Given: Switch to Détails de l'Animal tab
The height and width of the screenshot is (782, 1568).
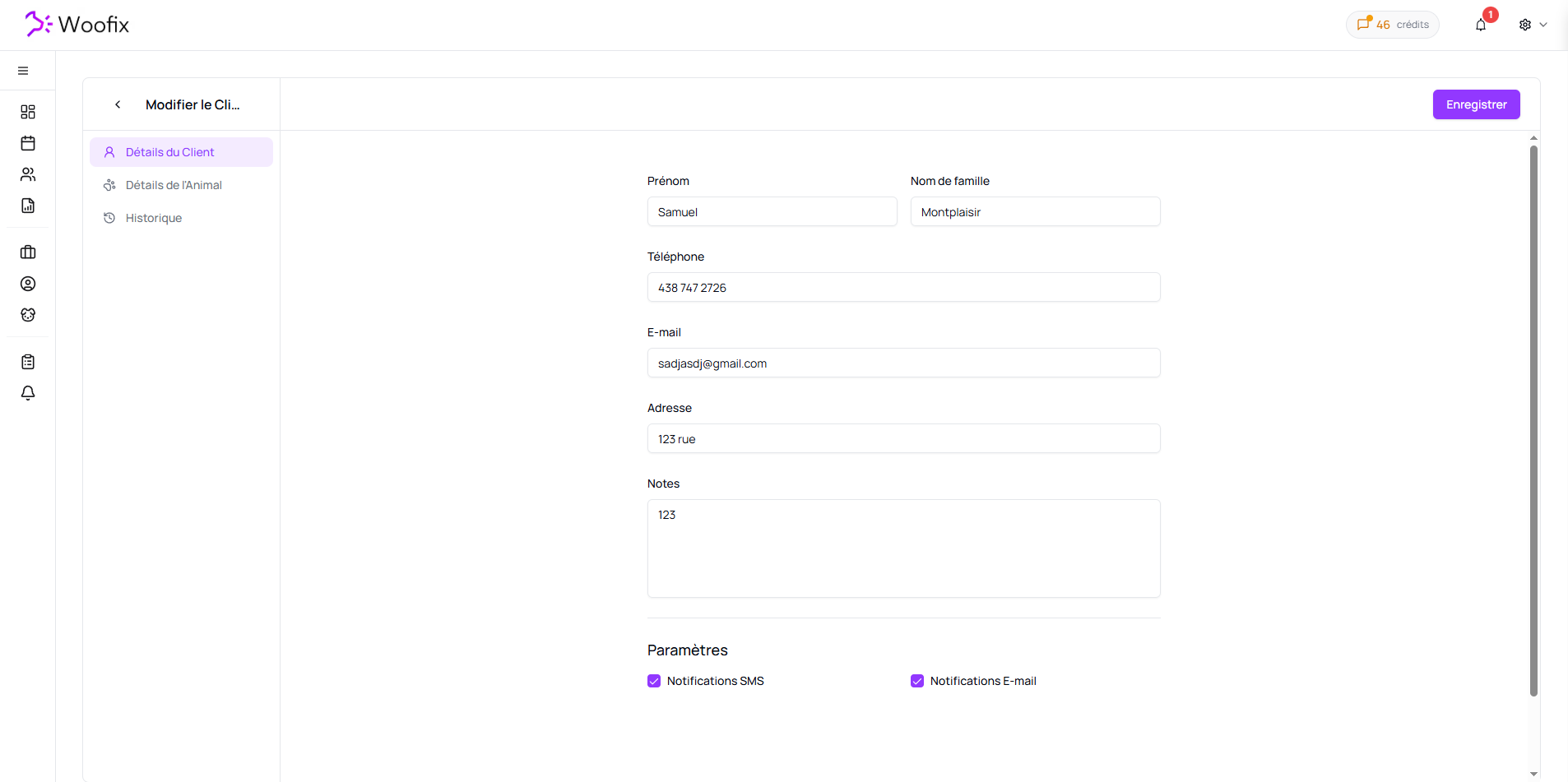Looking at the screenshot, I should (174, 185).
